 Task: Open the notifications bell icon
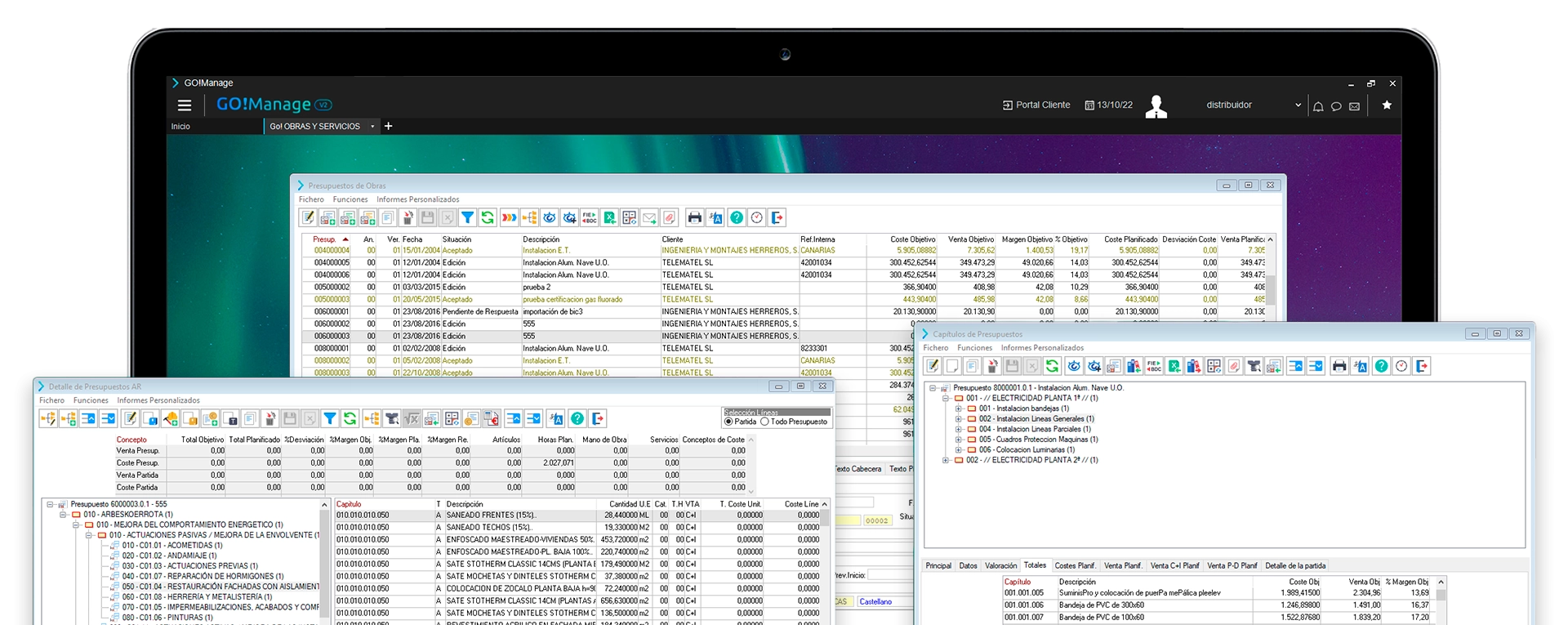pos(1318,106)
